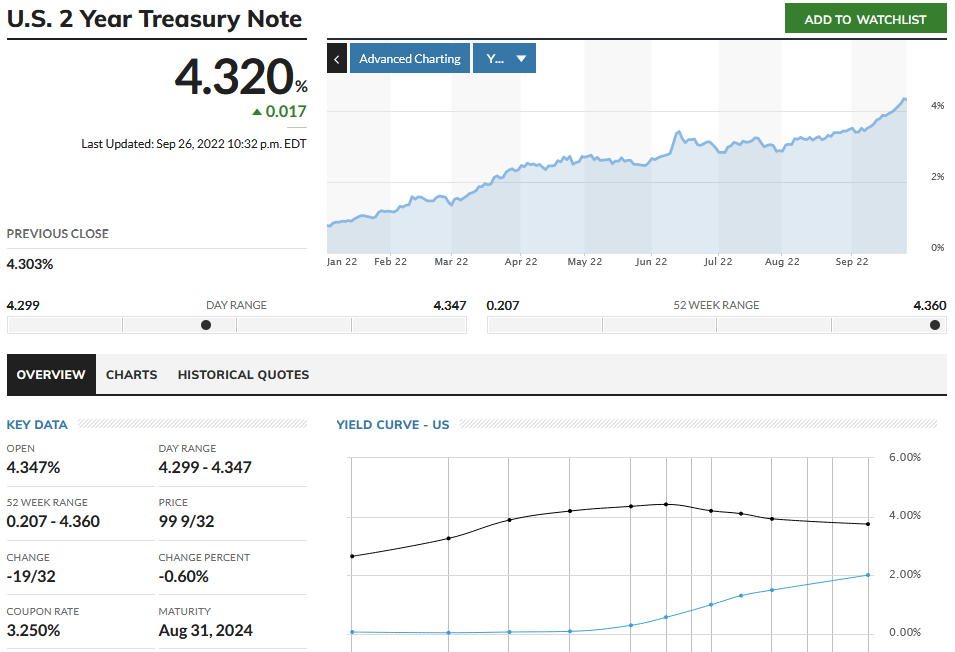Screen dimensions: 955x652
Task: Expand the chart time range dropdown
Action: click(504, 58)
